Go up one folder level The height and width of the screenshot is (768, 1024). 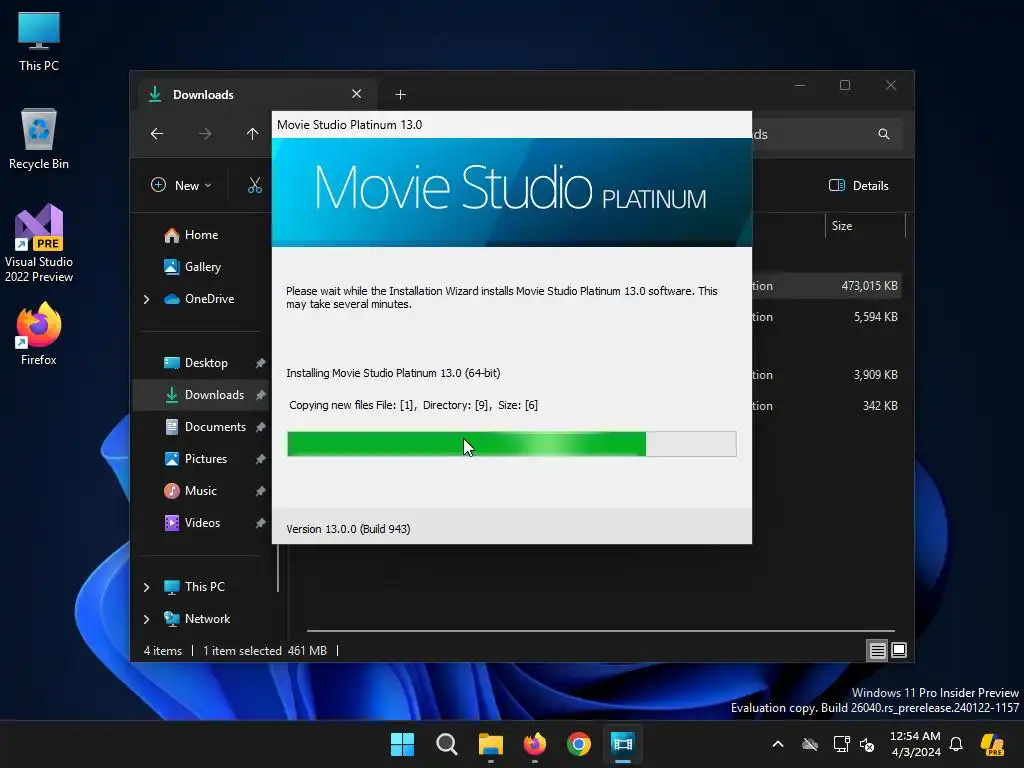pyautogui.click(x=253, y=134)
